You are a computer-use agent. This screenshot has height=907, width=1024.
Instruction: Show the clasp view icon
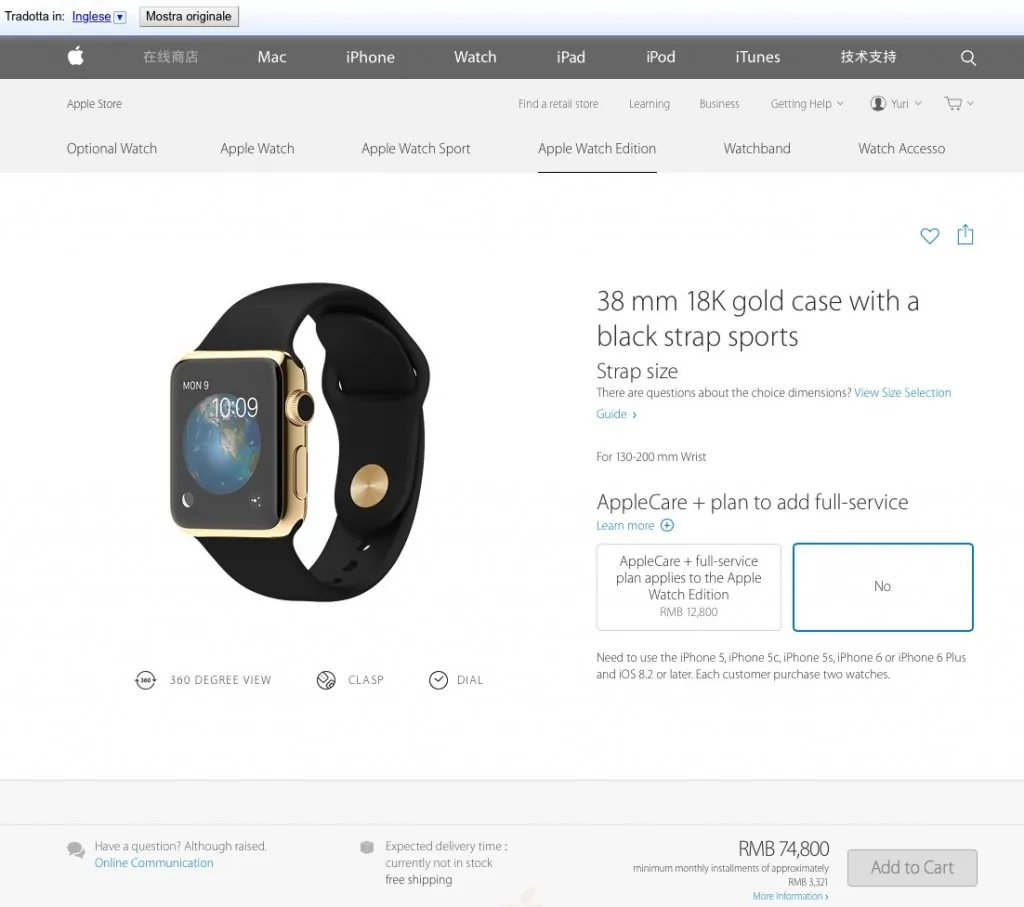[326, 680]
